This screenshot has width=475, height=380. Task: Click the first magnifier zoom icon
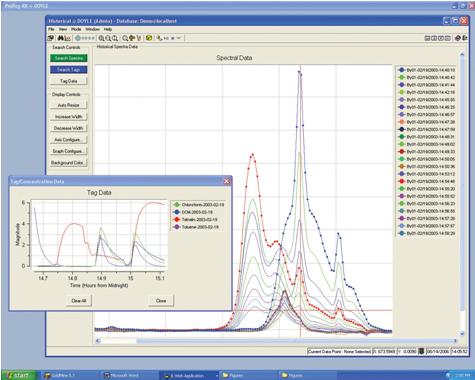pos(101,38)
